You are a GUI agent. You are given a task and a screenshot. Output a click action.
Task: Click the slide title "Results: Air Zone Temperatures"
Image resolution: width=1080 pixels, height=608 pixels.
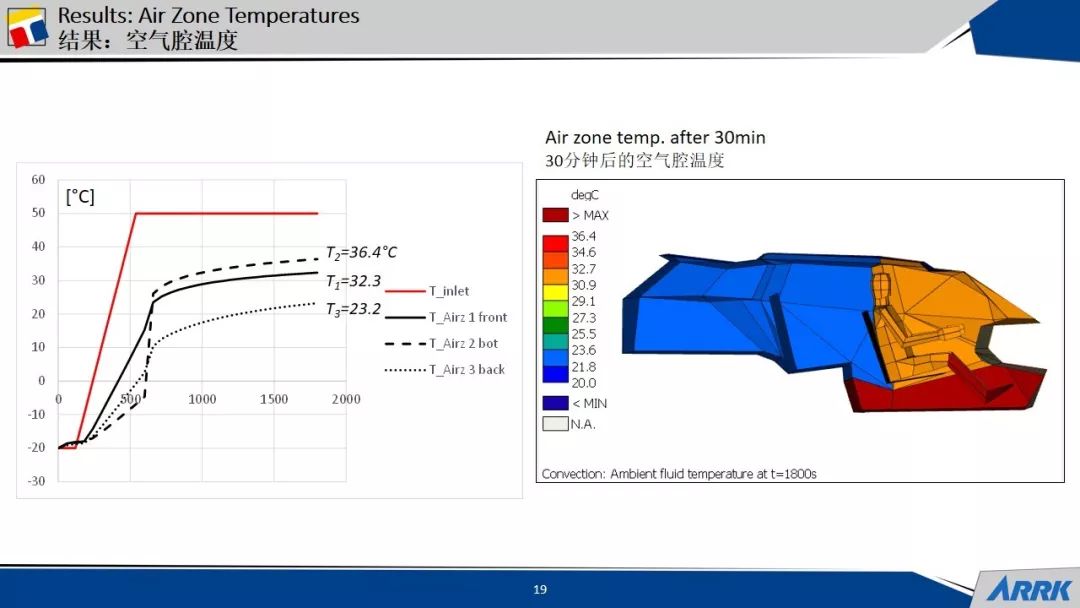pyautogui.click(x=208, y=16)
